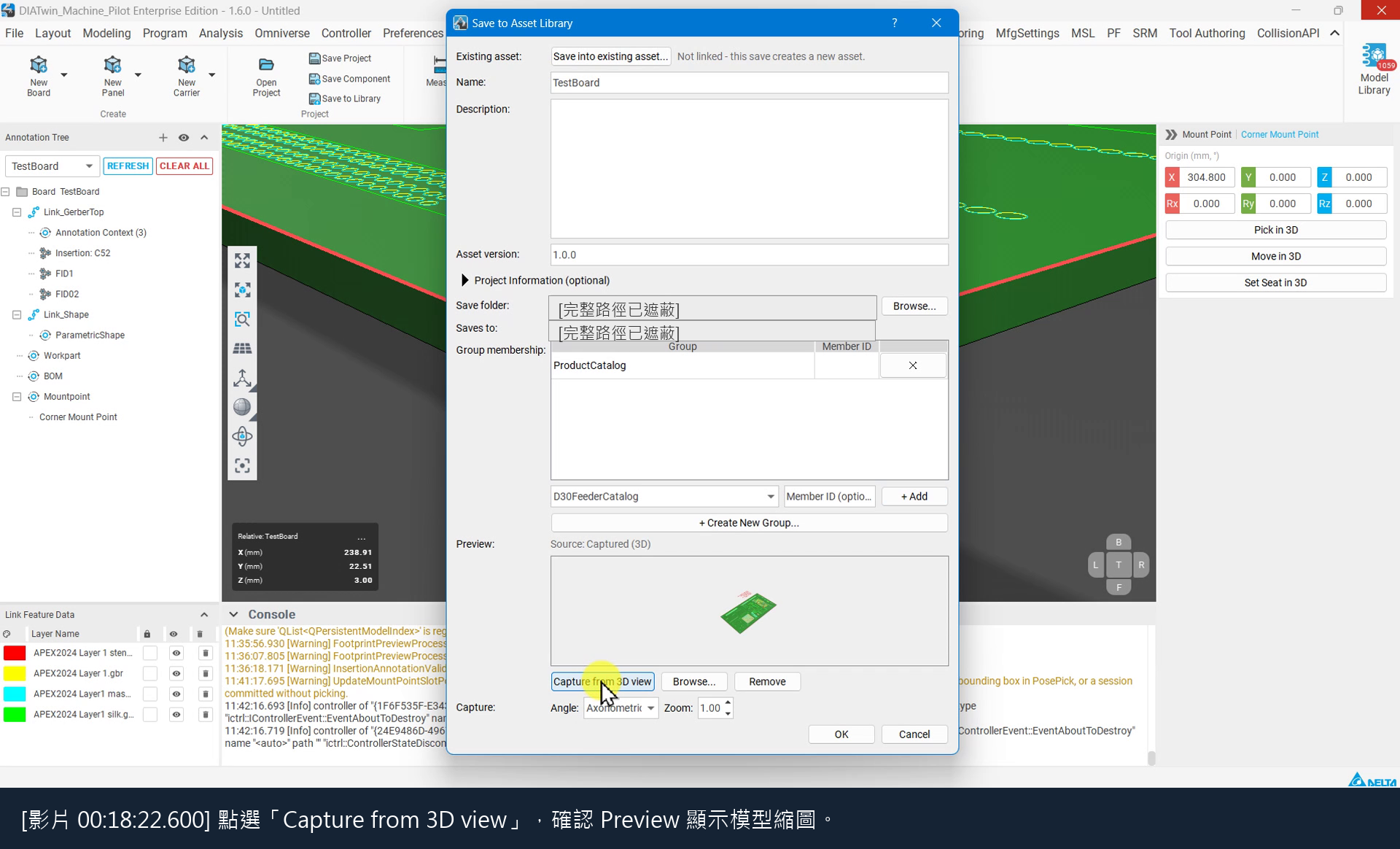Check lock box for APEX2024 Layer 1.gbr
Screen dimensions: 1400x849
pos(149,673)
